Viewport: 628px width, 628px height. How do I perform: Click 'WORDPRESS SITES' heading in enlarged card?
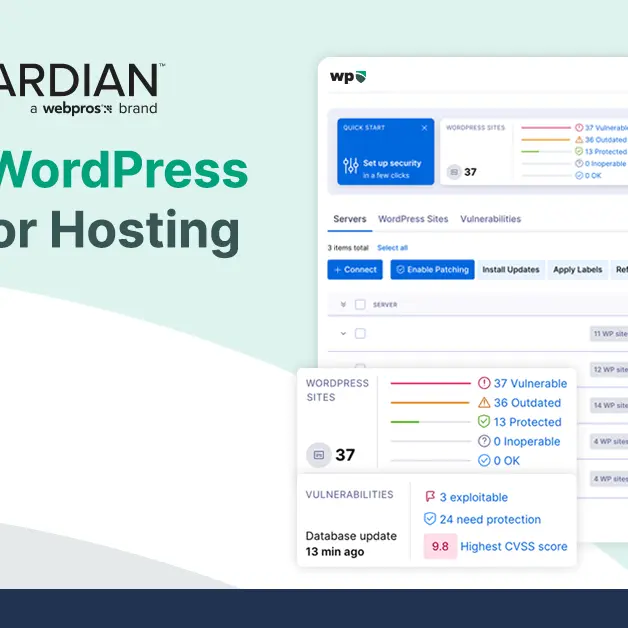(337, 390)
